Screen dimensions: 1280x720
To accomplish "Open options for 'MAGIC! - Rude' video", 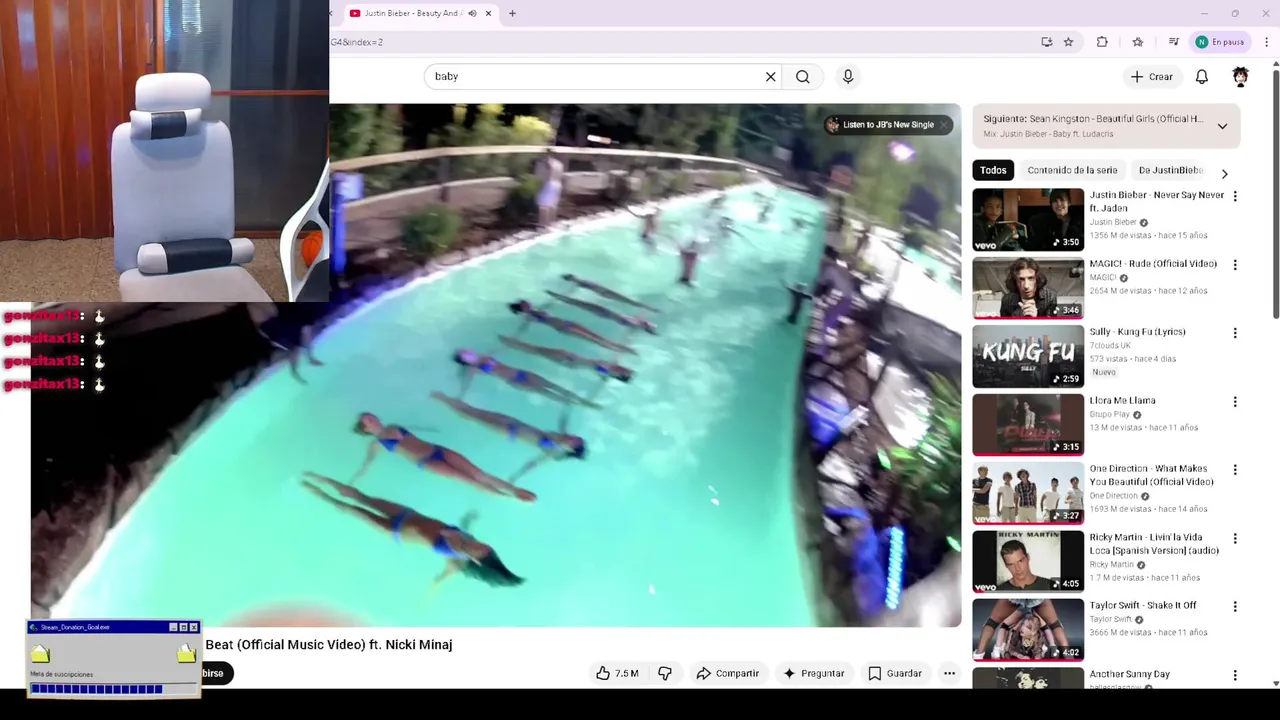I will click(x=1235, y=265).
